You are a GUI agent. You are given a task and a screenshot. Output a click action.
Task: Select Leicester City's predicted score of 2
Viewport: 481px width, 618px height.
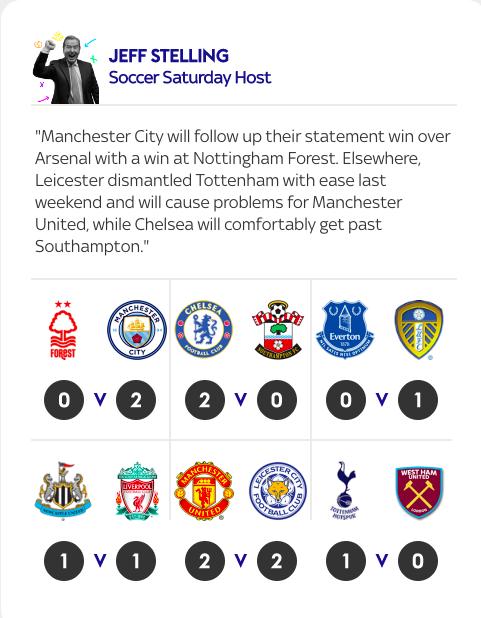(277, 560)
